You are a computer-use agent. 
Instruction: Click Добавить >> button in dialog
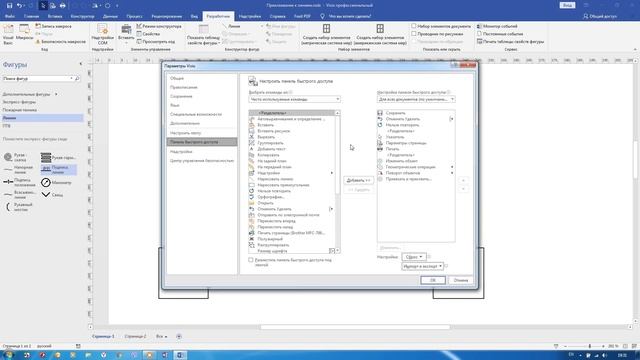pos(358,180)
